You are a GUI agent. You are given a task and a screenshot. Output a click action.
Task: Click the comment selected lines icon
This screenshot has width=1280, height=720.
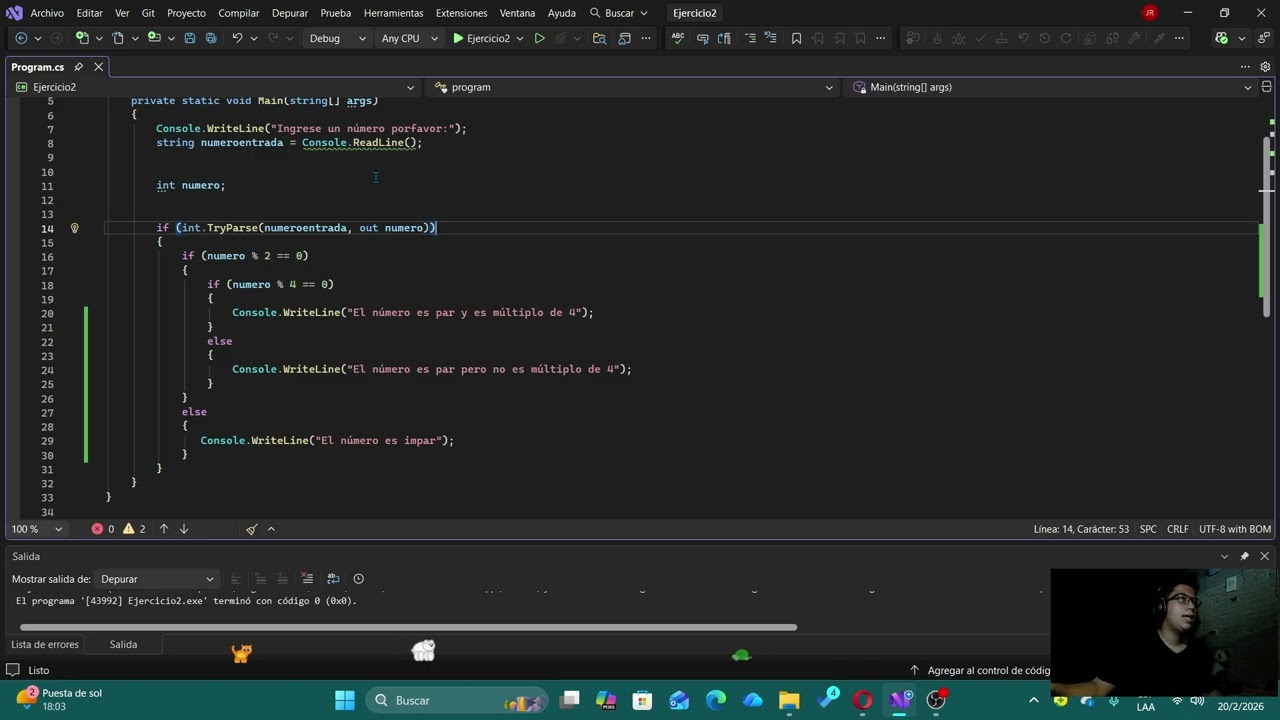[750, 38]
